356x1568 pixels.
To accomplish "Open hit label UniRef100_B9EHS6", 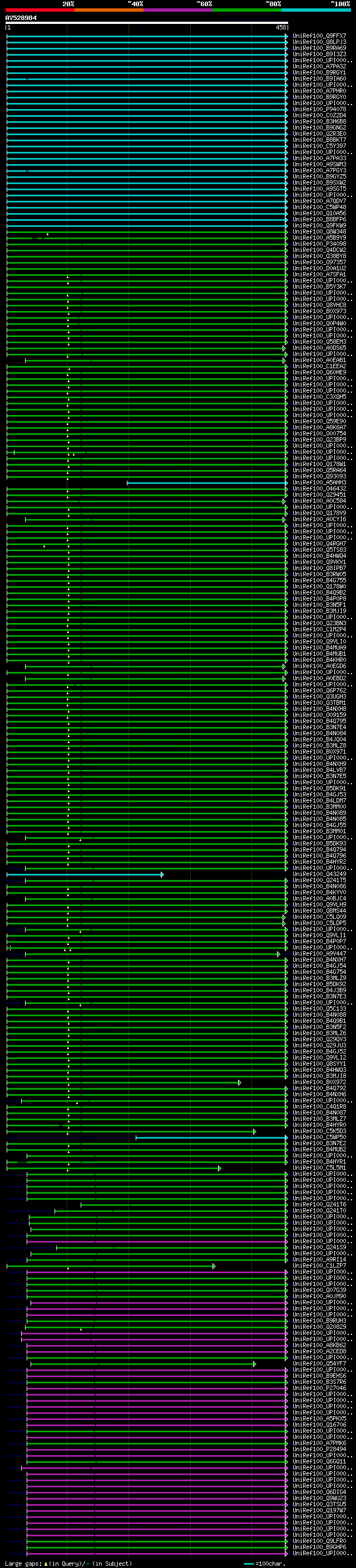I will click(x=319, y=1376).
